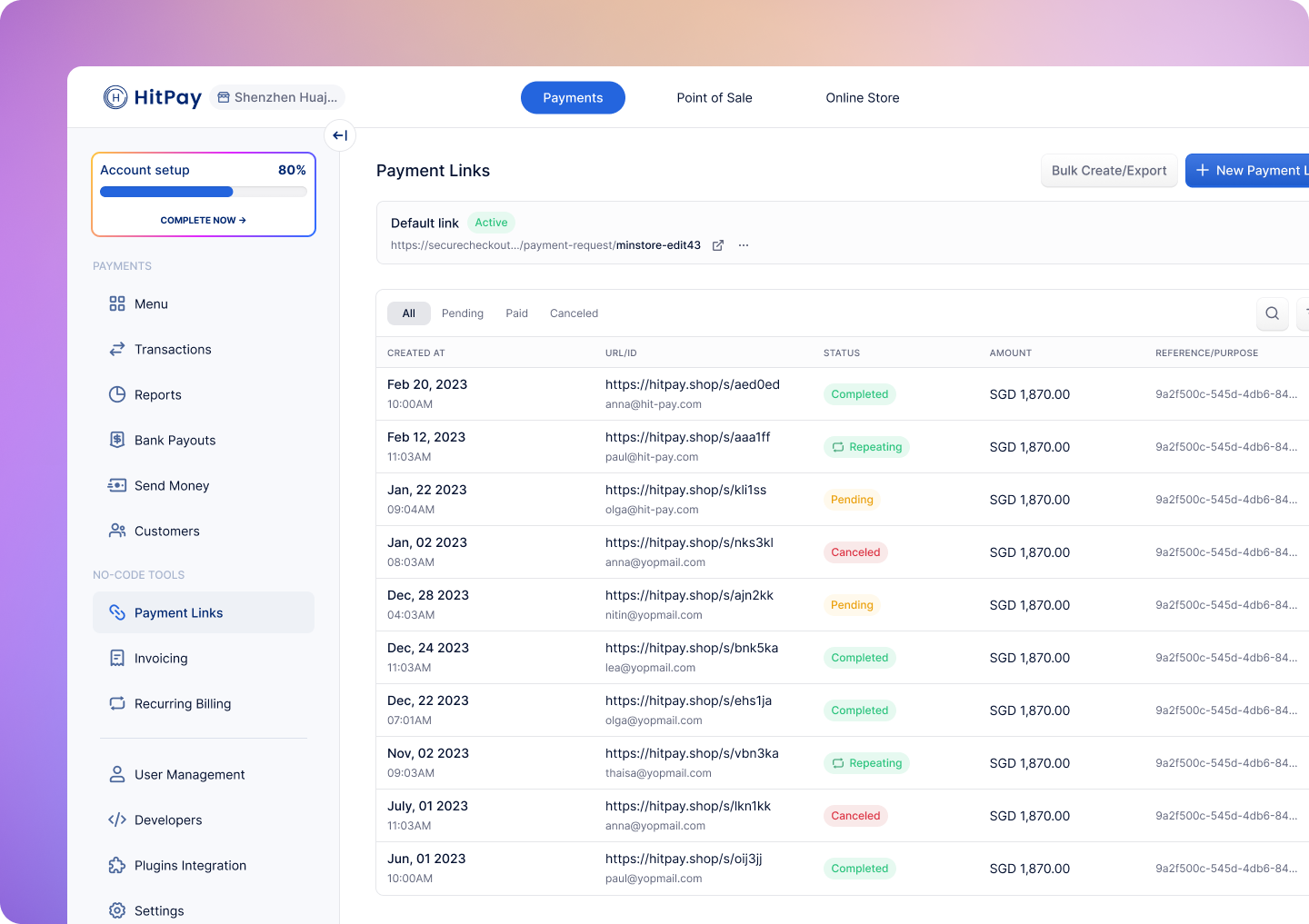
Task: Open the default link more options ellipsis
Action: click(744, 245)
